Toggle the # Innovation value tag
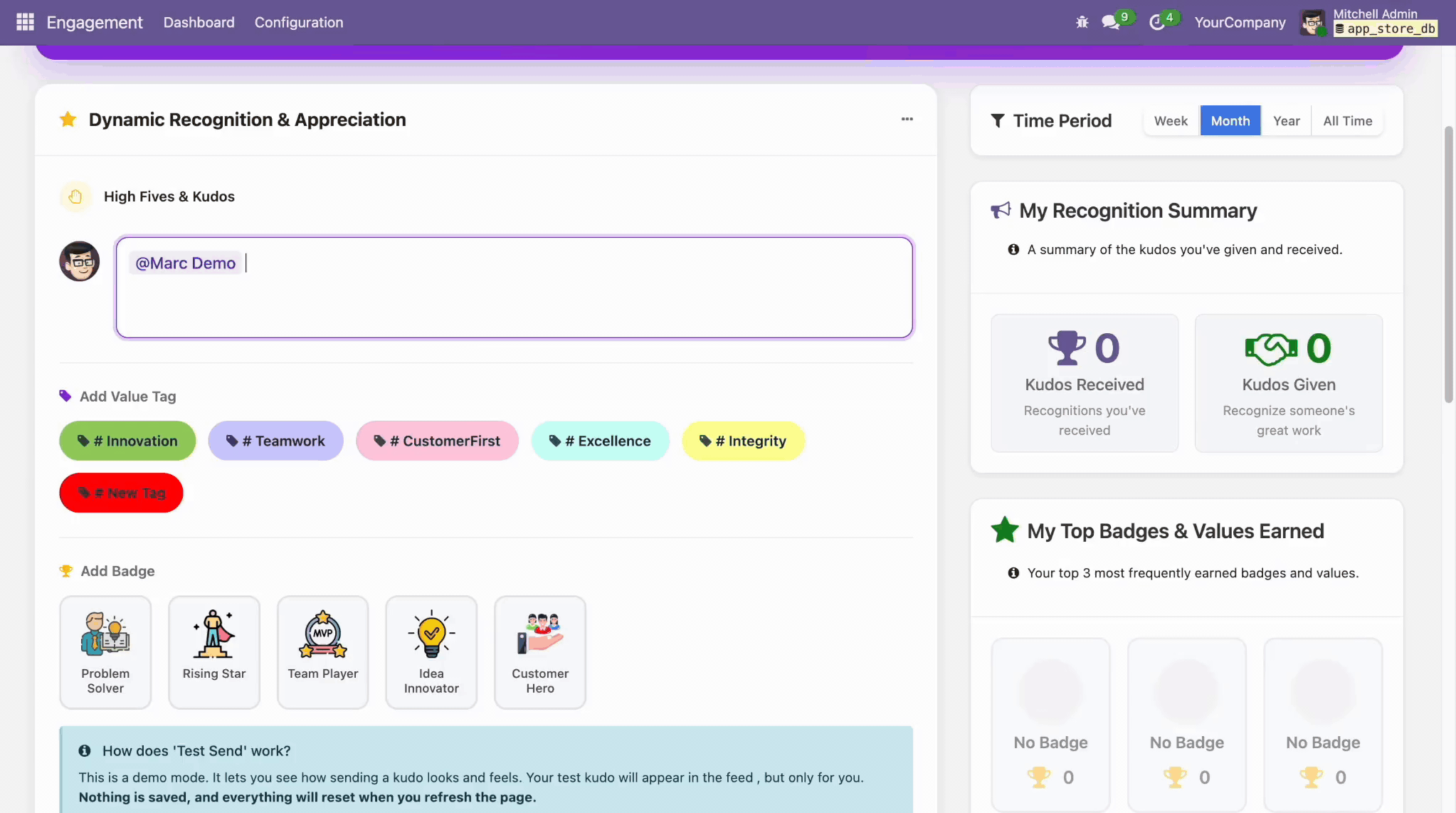The image size is (1456, 813). coord(127,441)
